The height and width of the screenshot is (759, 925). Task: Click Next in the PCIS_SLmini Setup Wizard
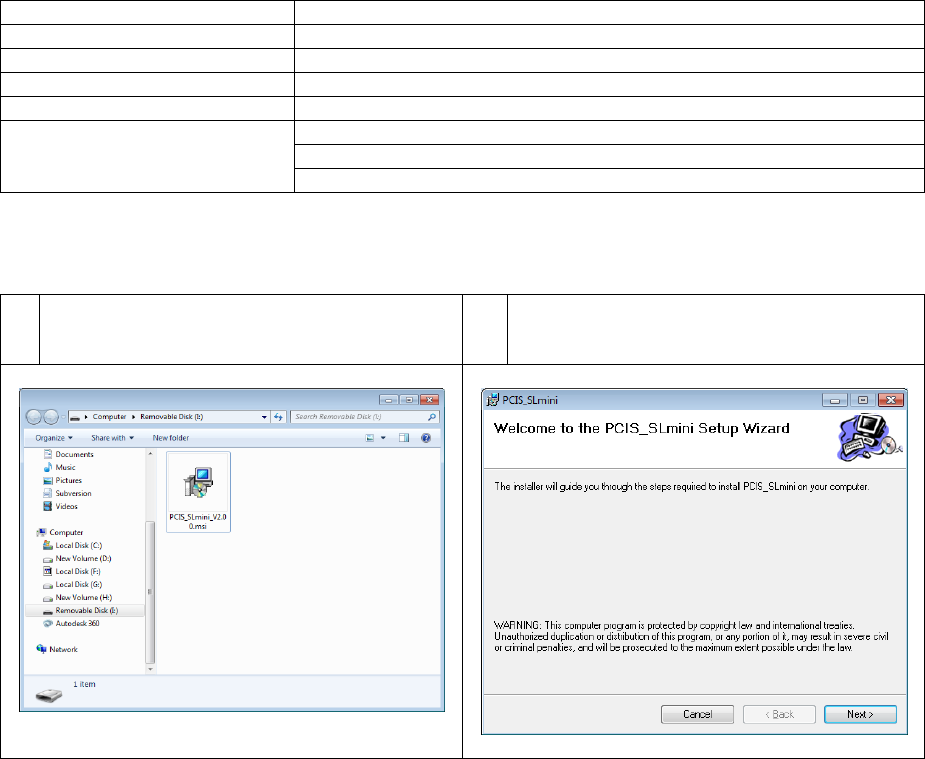pos(860,714)
